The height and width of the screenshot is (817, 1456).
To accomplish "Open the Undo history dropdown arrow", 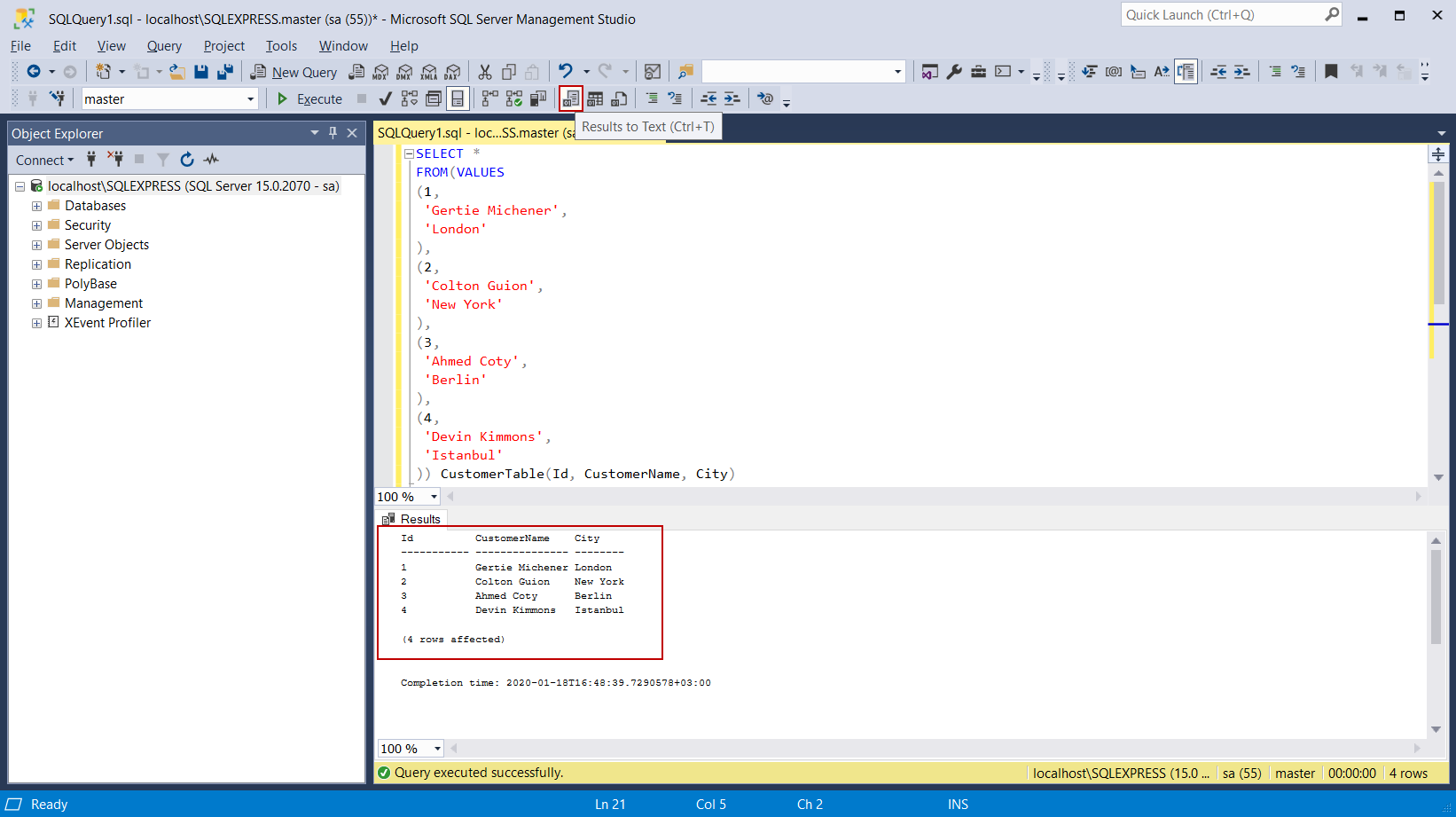I will click(584, 71).
